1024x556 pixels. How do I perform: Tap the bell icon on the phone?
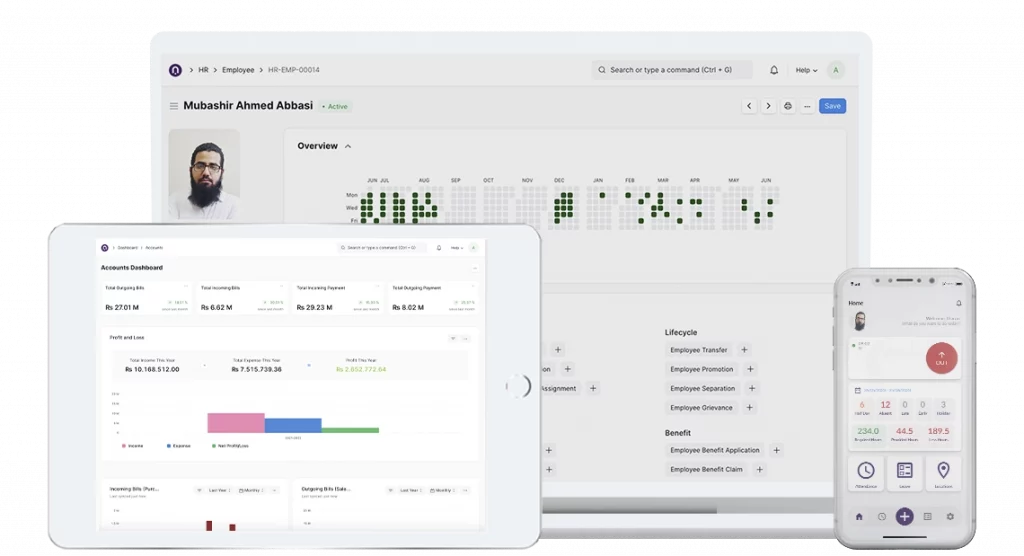click(959, 303)
